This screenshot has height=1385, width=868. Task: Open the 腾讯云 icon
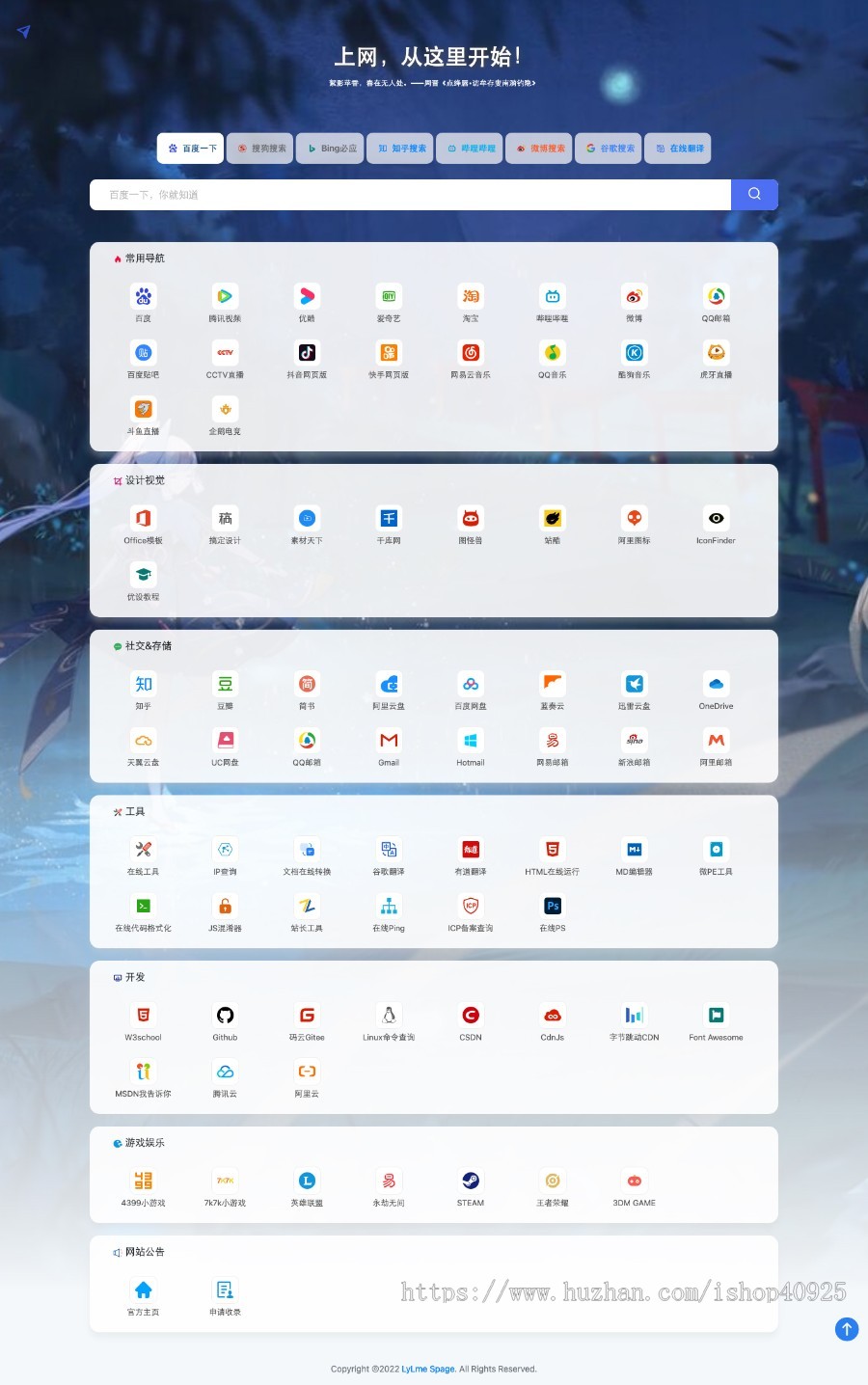(225, 1072)
